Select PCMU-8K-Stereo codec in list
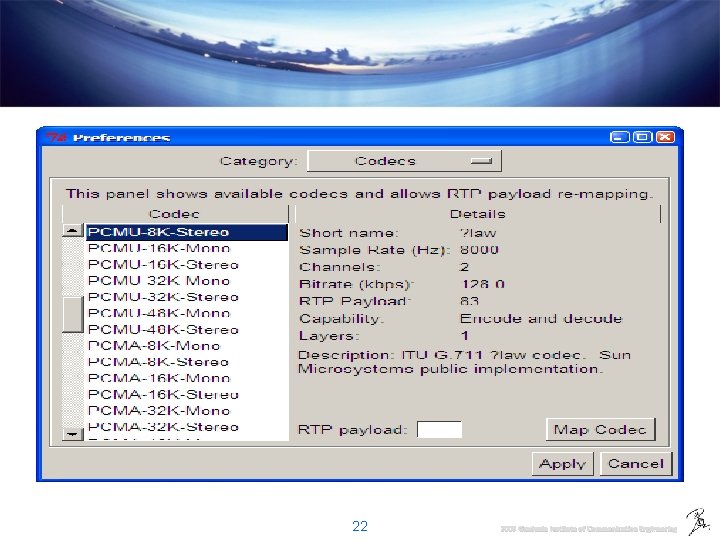This screenshot has height=540, width=720. [x=187, y=232]
